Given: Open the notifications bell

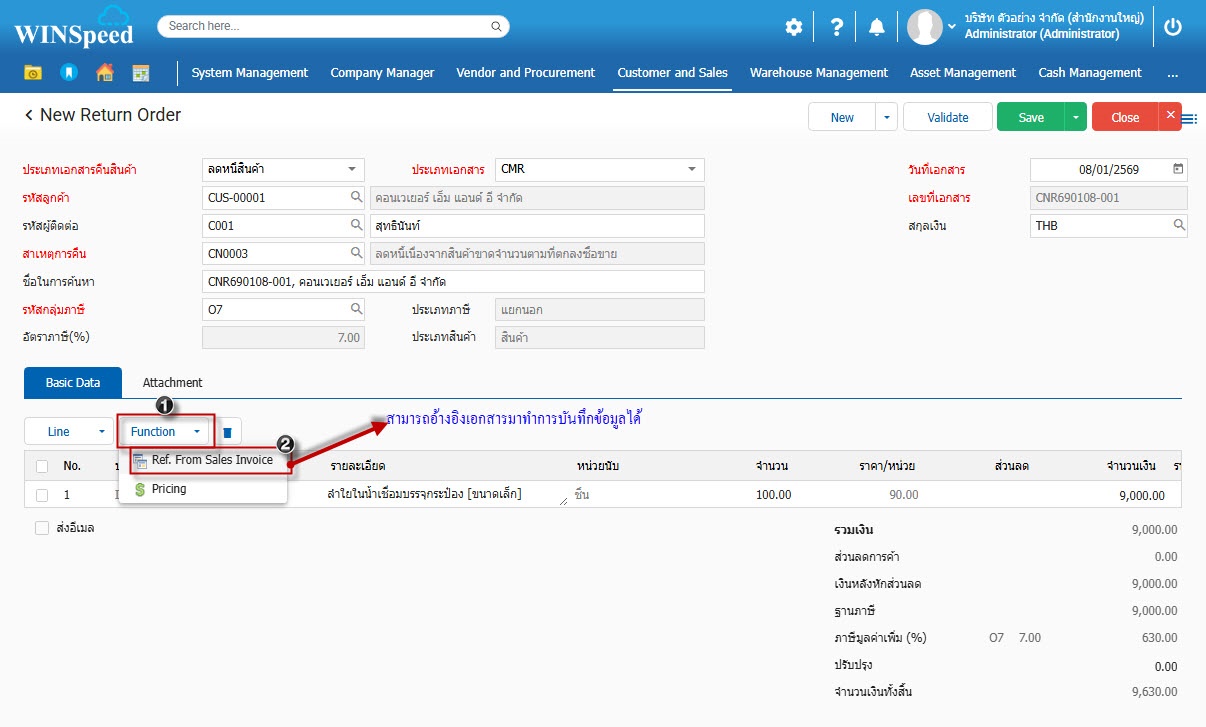Looking at the screenshot, I should tap(876, 27).
